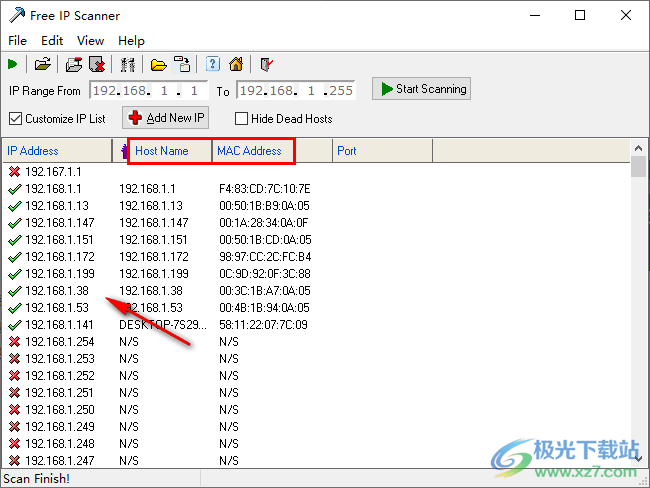Click the delete list icon with red X

pos(97,64)
